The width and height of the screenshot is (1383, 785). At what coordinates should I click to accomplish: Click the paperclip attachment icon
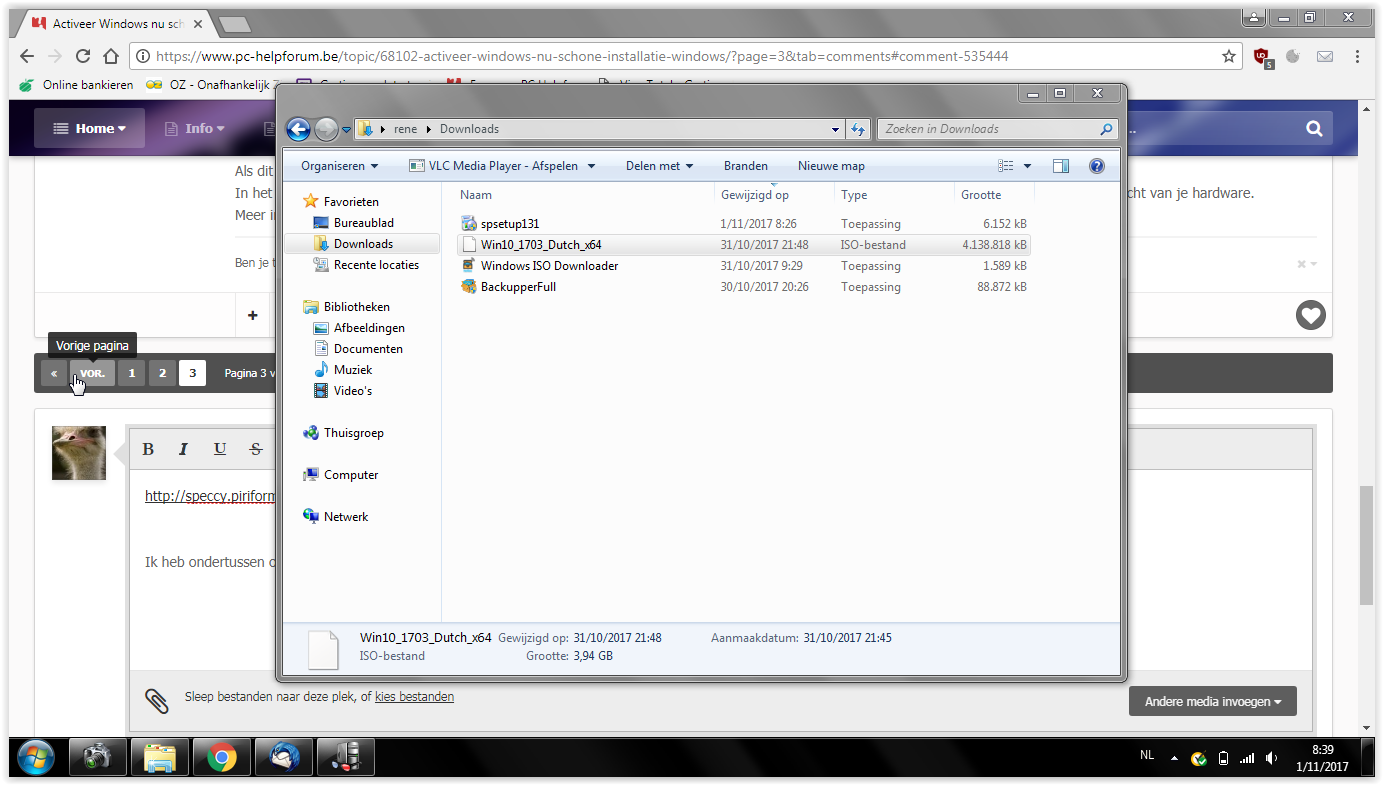(156, 700)
